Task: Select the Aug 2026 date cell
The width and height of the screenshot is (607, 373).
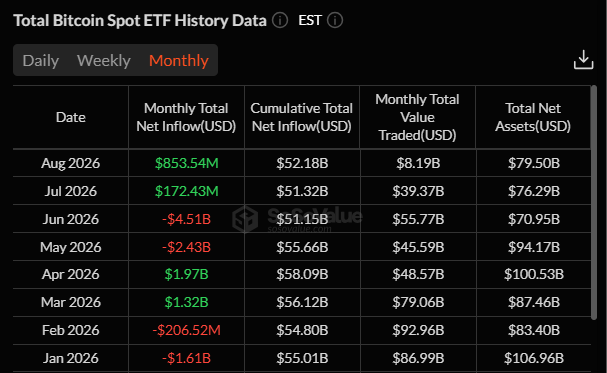Action: pos(70,163)
